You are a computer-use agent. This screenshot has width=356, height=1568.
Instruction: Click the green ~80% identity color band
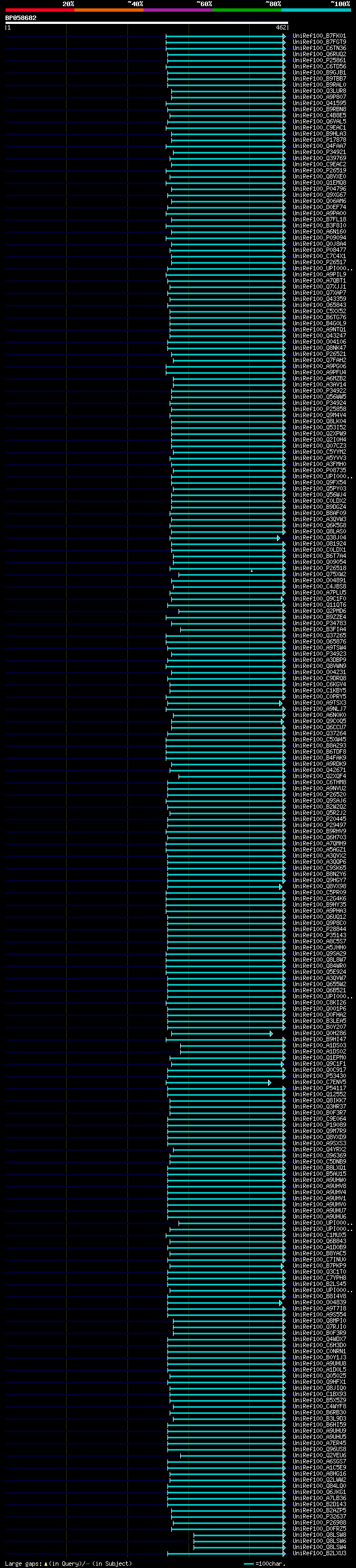click(x=247, y=10)
